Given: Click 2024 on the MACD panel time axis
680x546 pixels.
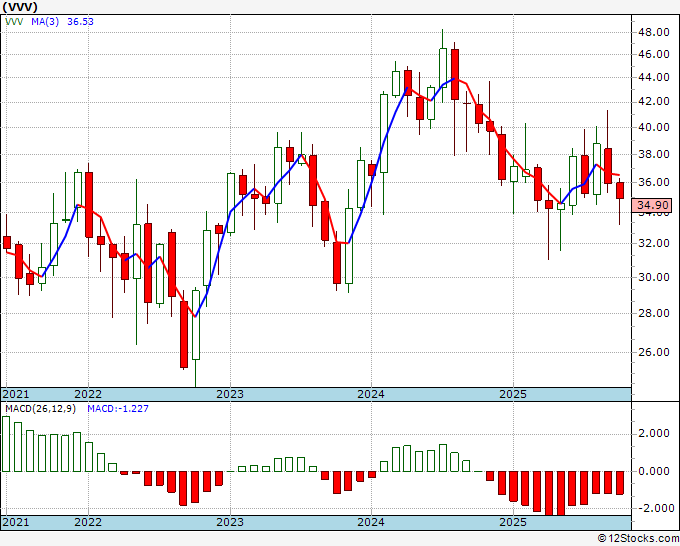Looking at the screenshot, I should [371, 522].
